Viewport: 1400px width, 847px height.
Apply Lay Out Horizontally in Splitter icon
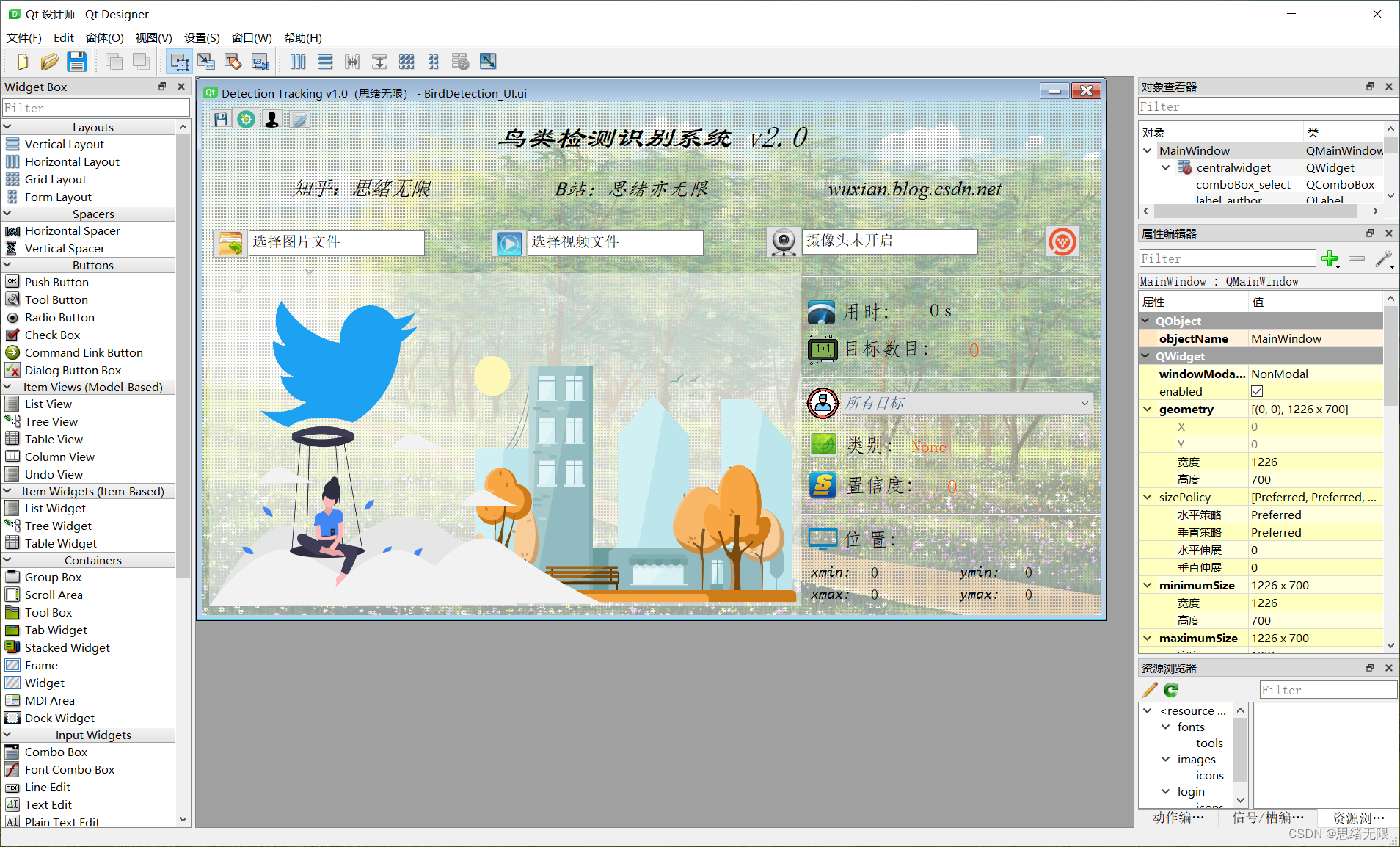tap(352, 62)
